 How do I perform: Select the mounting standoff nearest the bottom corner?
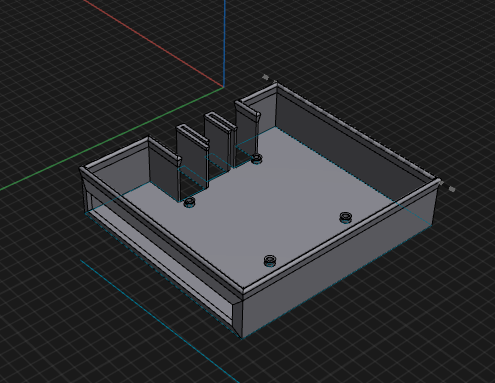pyautogui.click(x=270, y=260)
